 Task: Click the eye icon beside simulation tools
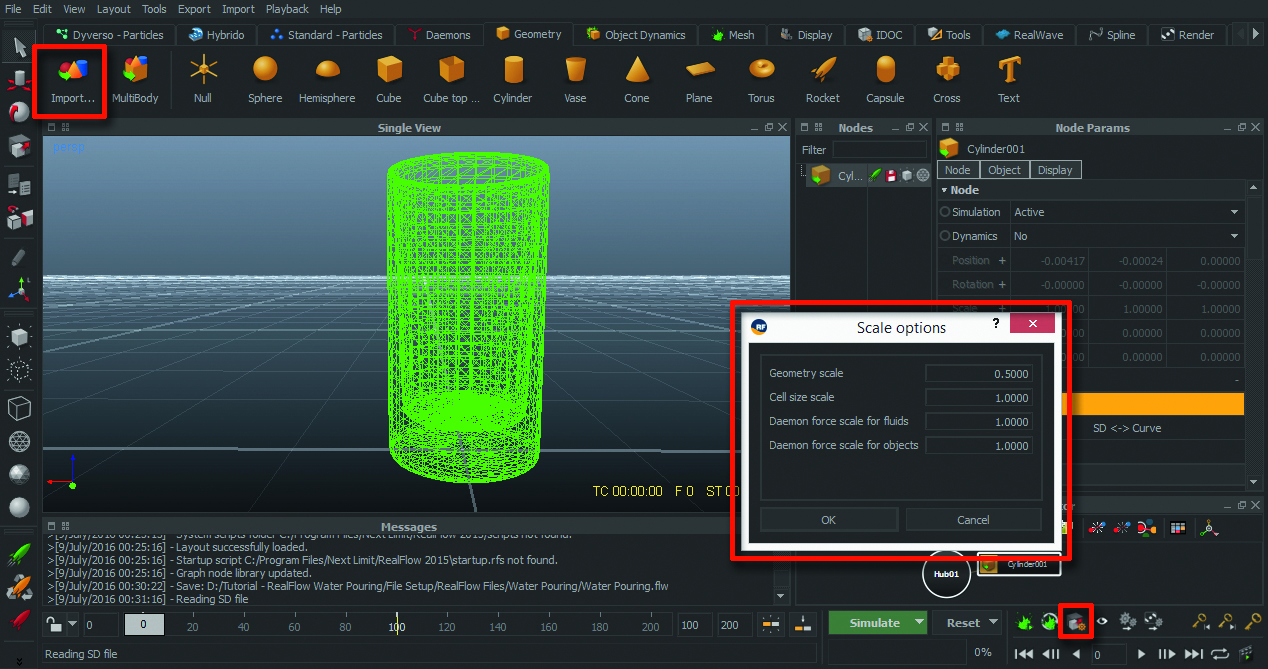pyautogui.click(x=1101, y=622)
